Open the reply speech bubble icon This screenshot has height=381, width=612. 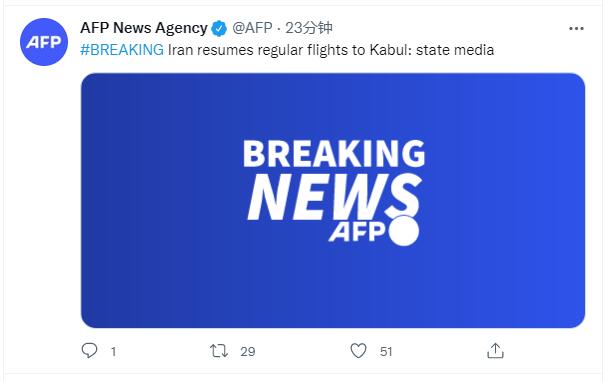pos(89,351)
